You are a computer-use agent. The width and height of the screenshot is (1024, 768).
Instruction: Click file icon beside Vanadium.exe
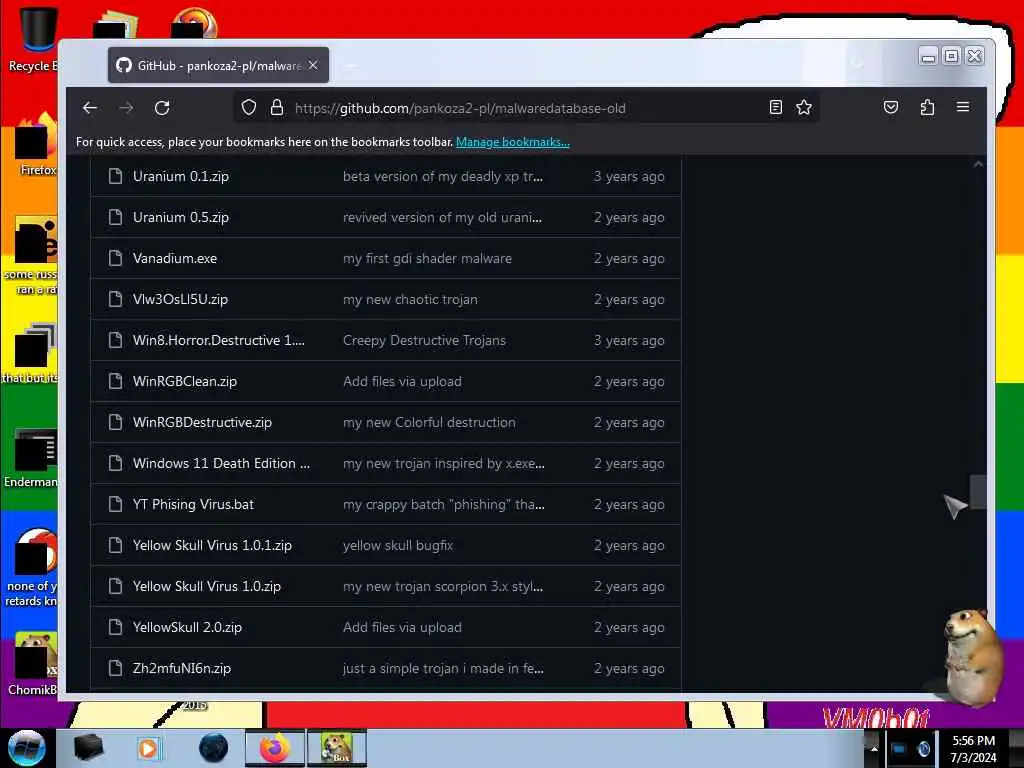(x=116, y=259)
